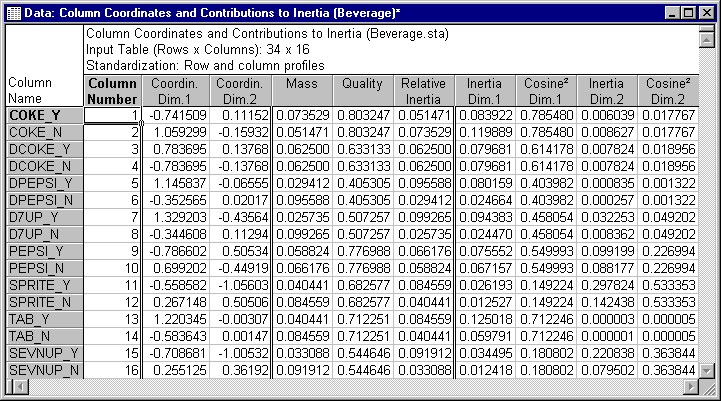Click the horizontal scrollbar right arrow

692,386
